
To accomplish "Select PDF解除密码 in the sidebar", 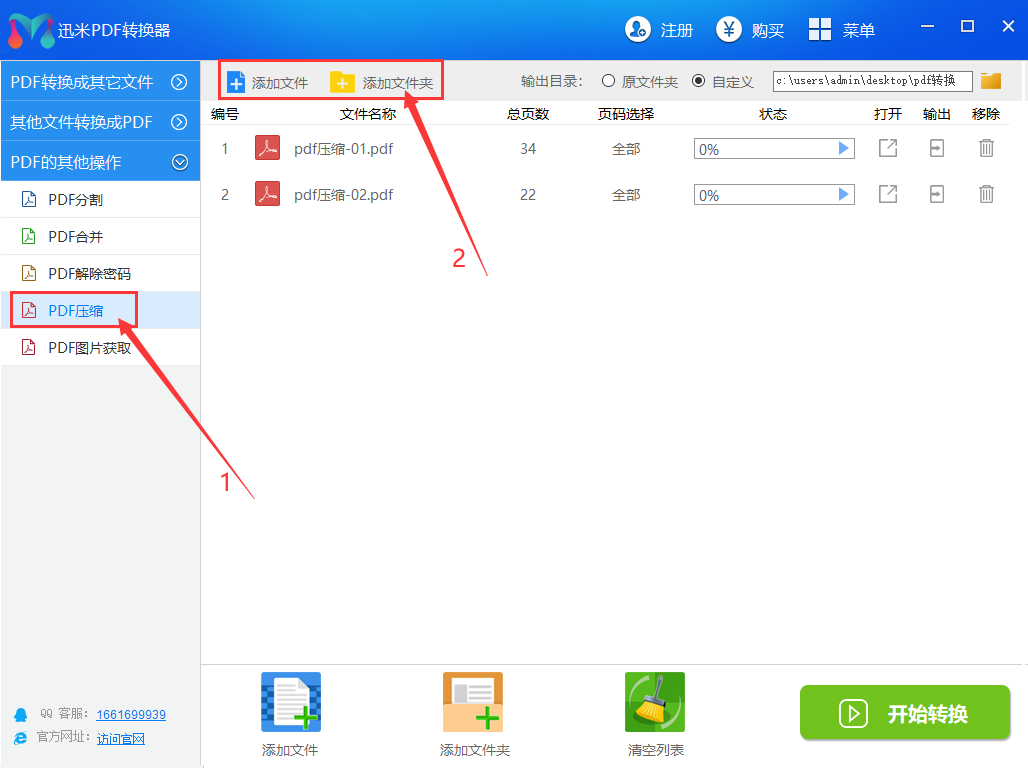I will coord(100,273).
